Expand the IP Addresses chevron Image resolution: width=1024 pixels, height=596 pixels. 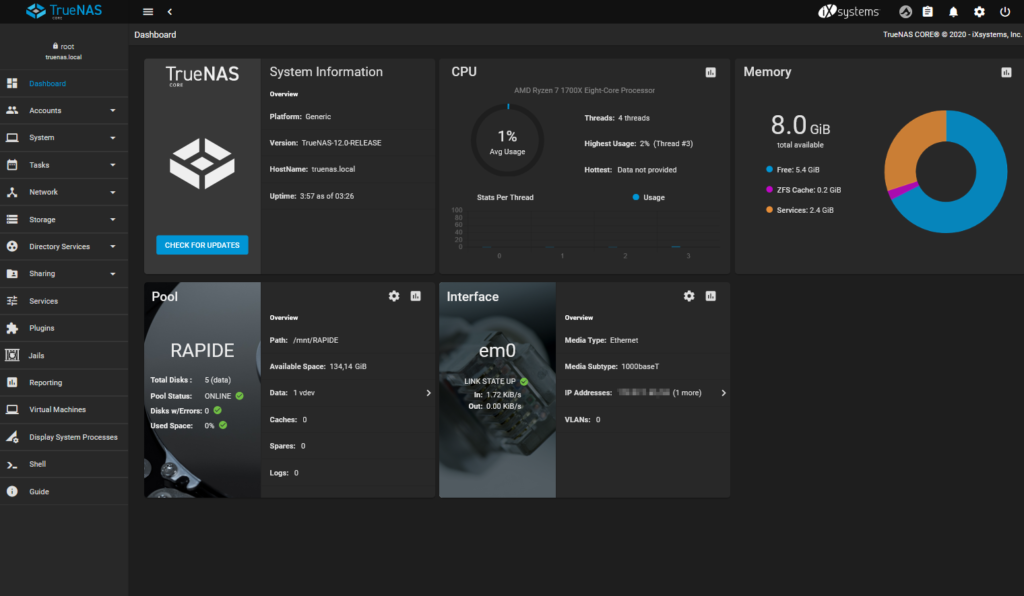[x=724, y=393]
